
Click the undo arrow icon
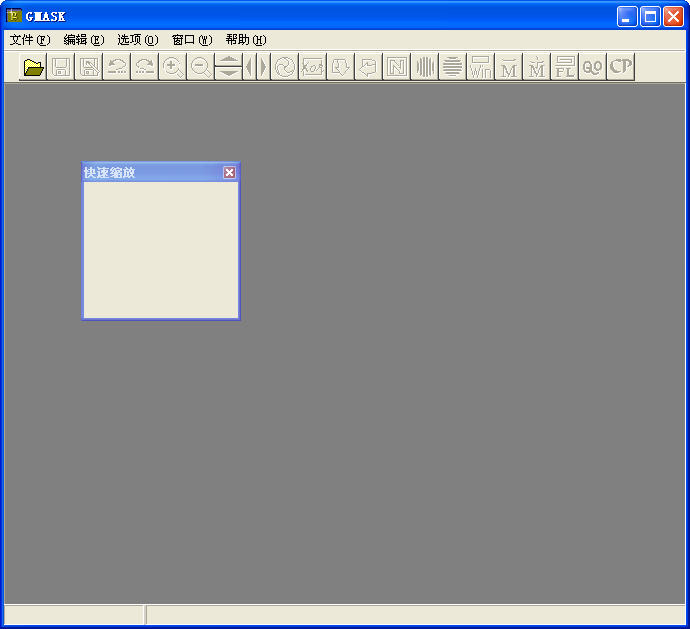[x=117, y=67]
